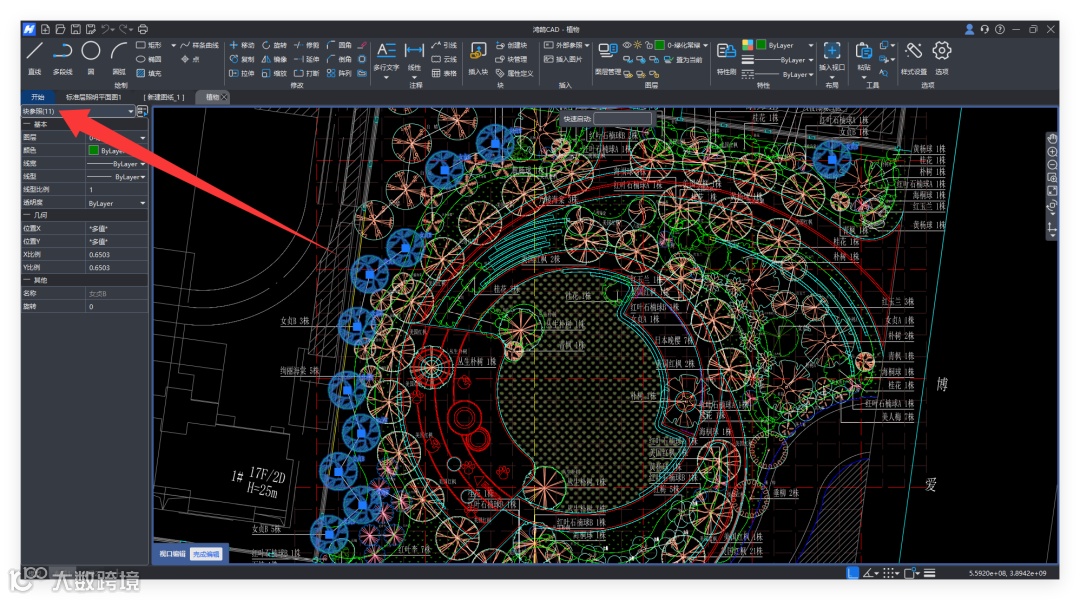The width and height of the screenshot is (1080, 600).
Task: Activate the 复制 copy tool
Action: [x=242, y=59]
